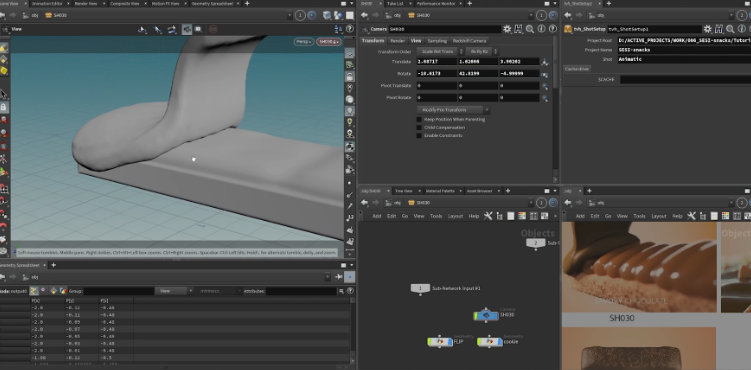Select the active viewport handle tool in View toolbar
Image resolution: width=751 pixels, height=370 pixels.
[187, 29]
